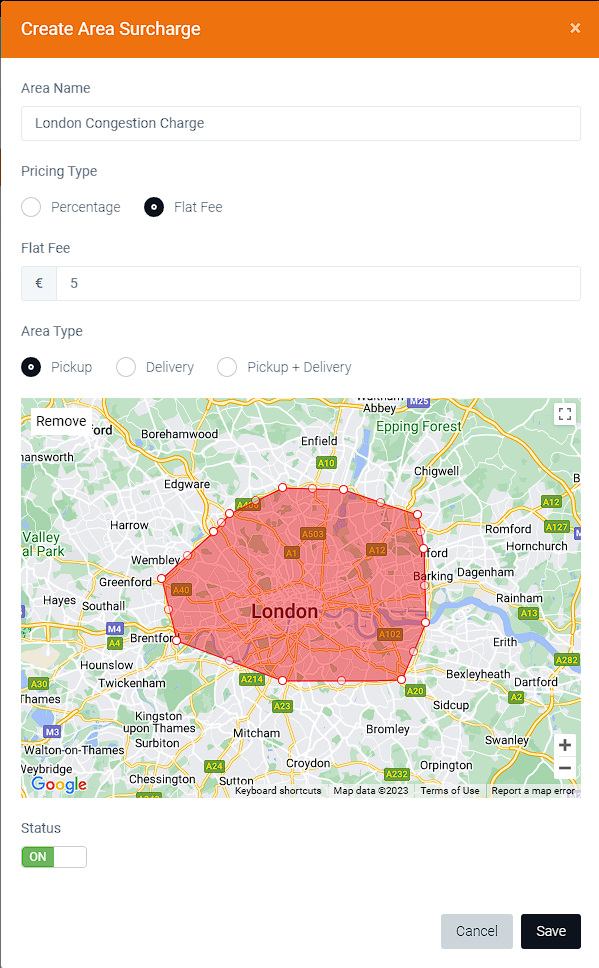Choose Delivery as area type

tap(126, 367)
